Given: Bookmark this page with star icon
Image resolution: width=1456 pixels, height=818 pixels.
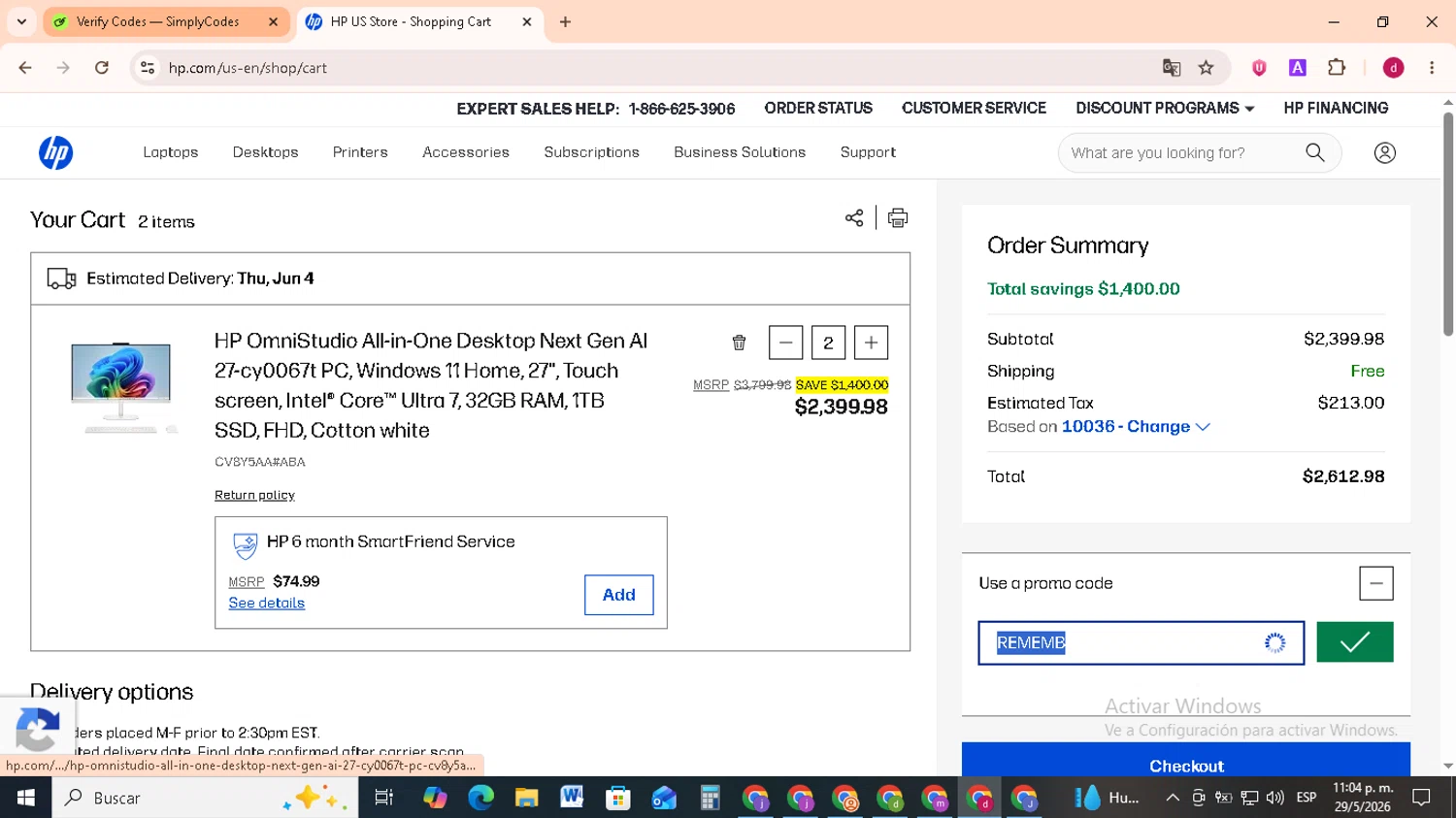Looking at the screenshot, I should tap(1207, 68).
